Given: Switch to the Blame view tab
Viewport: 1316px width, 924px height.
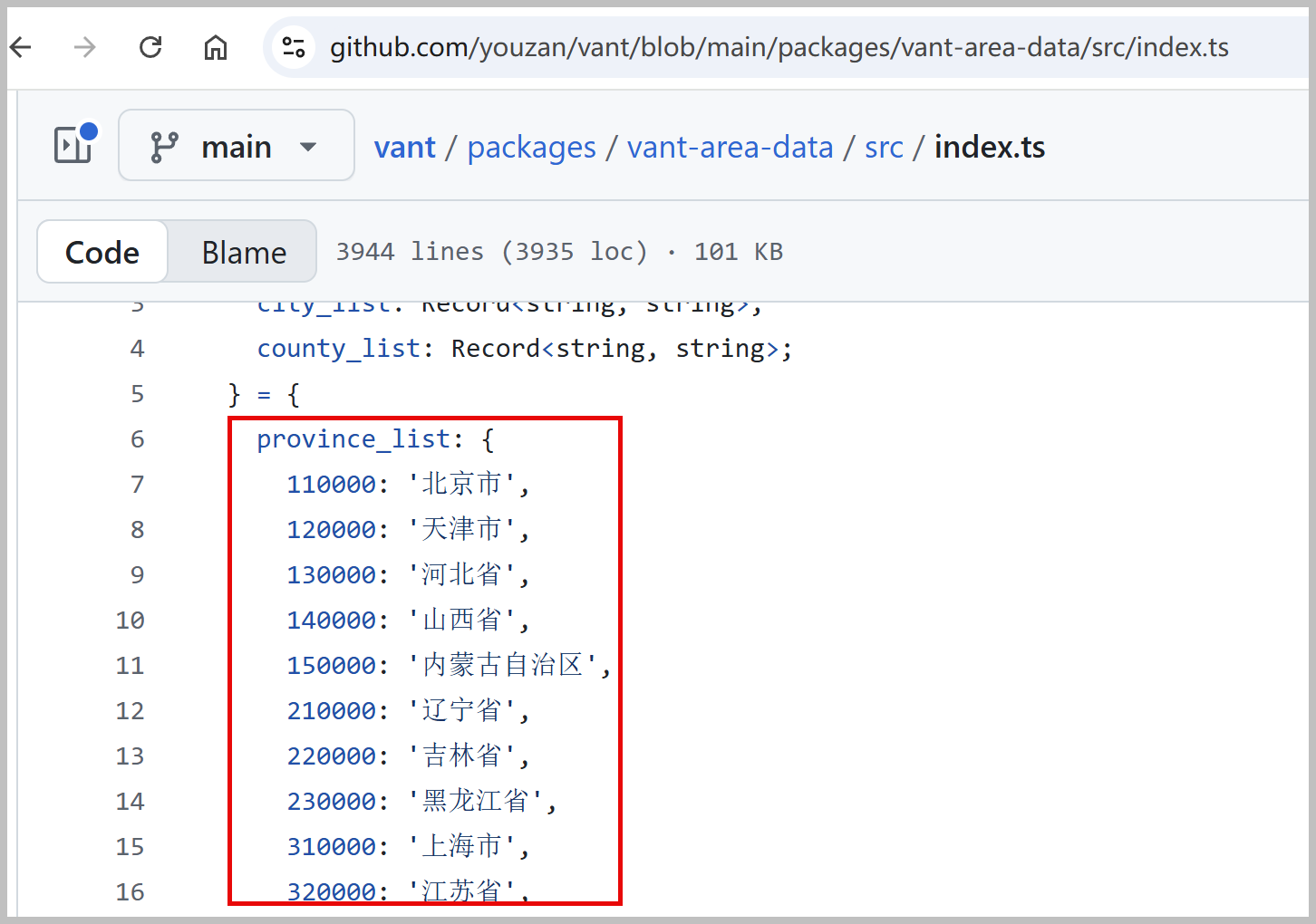Looking at the screenshot, I should click(x=244, y=253).
